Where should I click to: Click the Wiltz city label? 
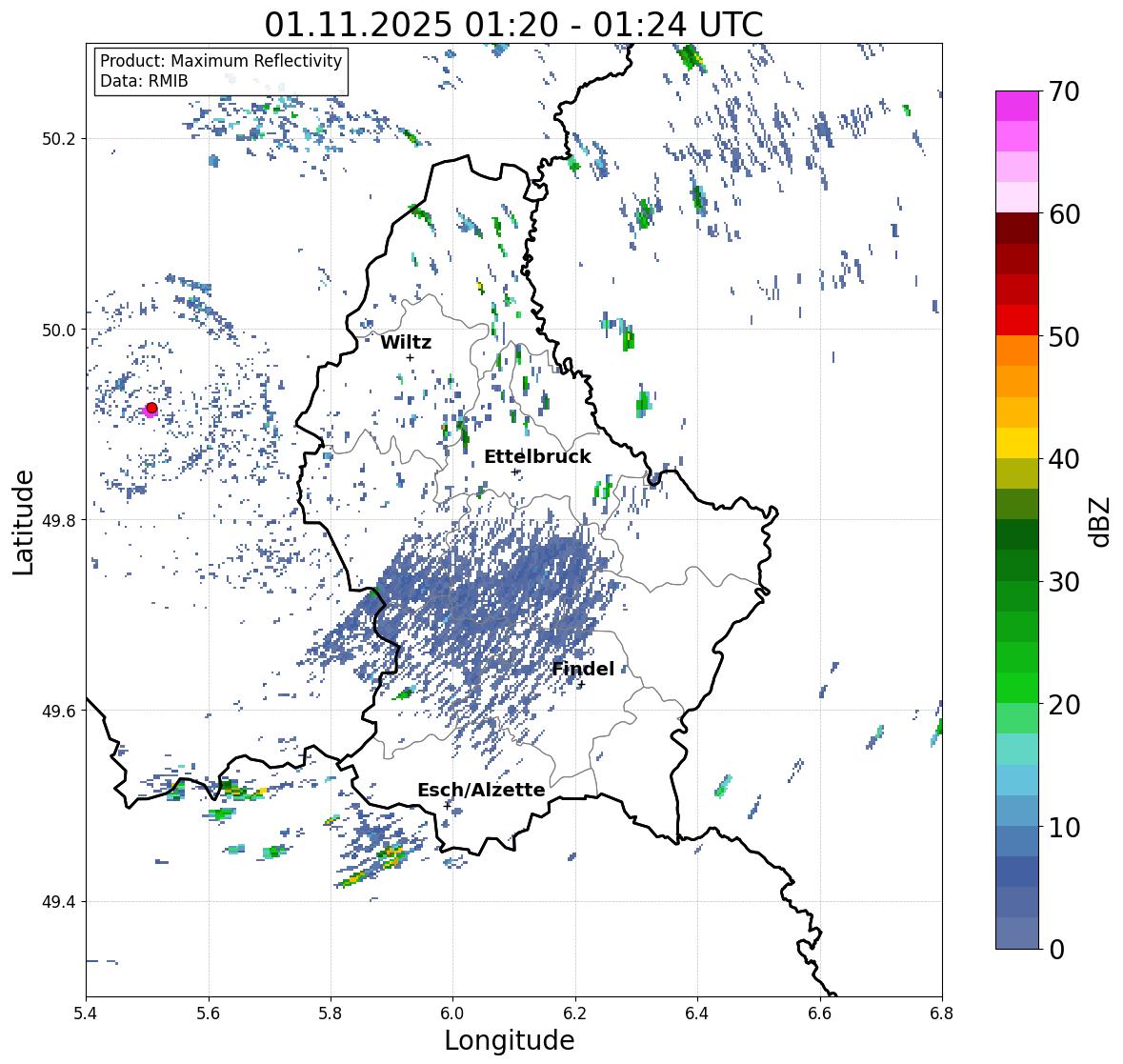pyautogui.click(x=406, y=342)
